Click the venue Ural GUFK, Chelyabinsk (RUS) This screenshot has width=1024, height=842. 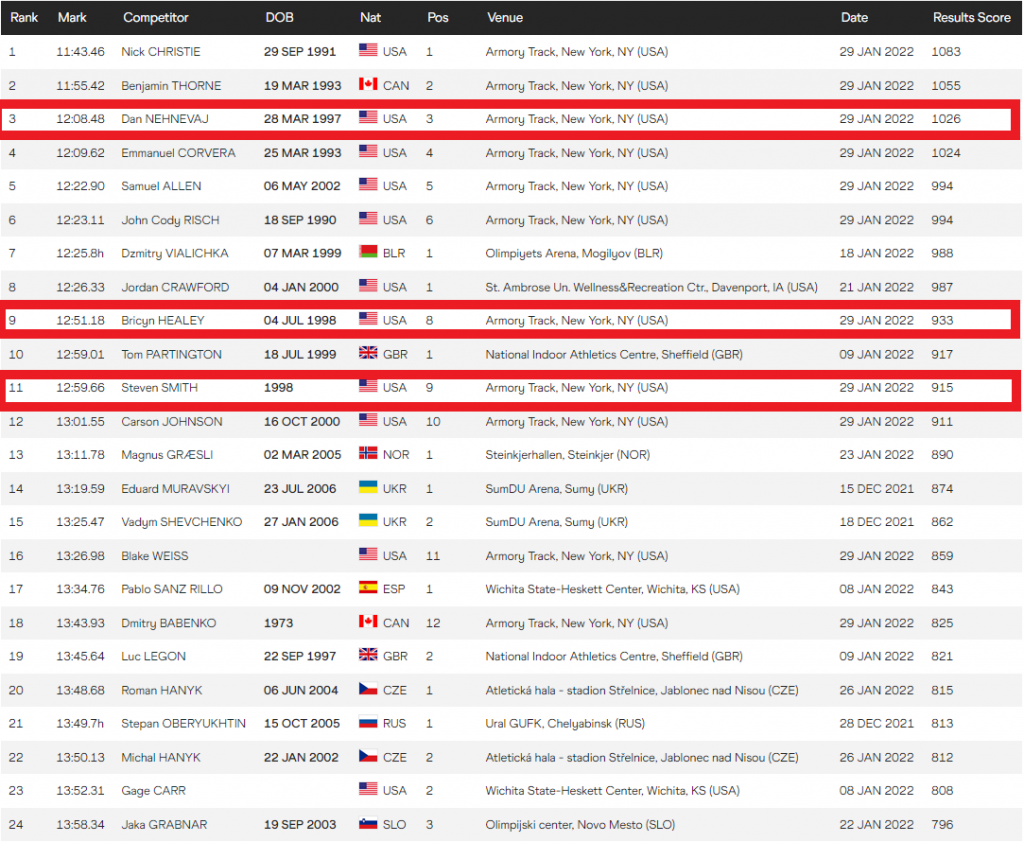pyautogui.click(x=565, y=724)
